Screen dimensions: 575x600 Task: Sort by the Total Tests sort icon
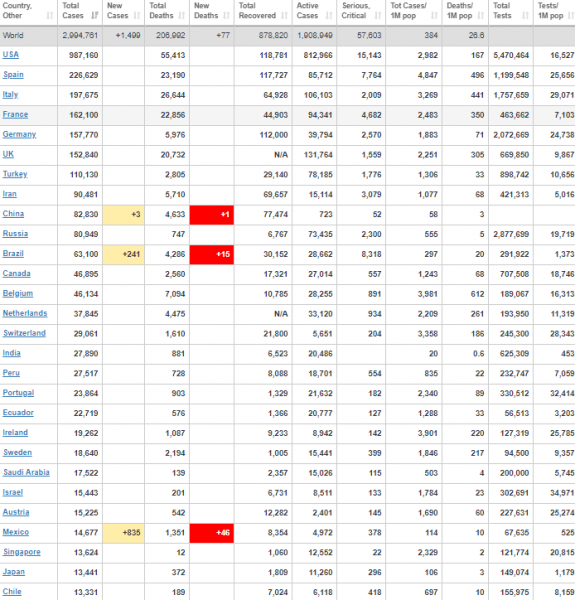(526, 16)
